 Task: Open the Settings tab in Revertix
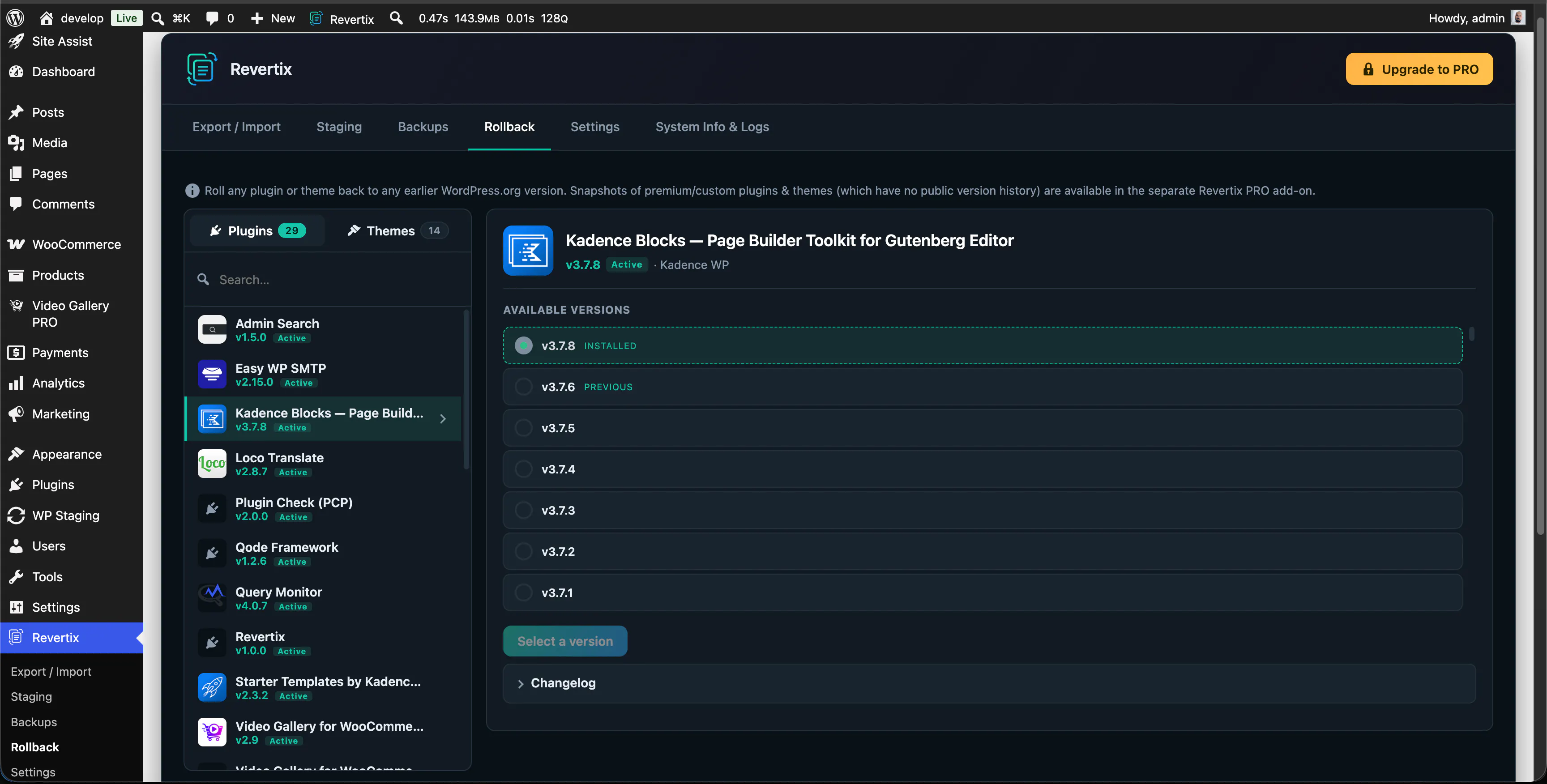pyautogui.click(x=594, y=127)
